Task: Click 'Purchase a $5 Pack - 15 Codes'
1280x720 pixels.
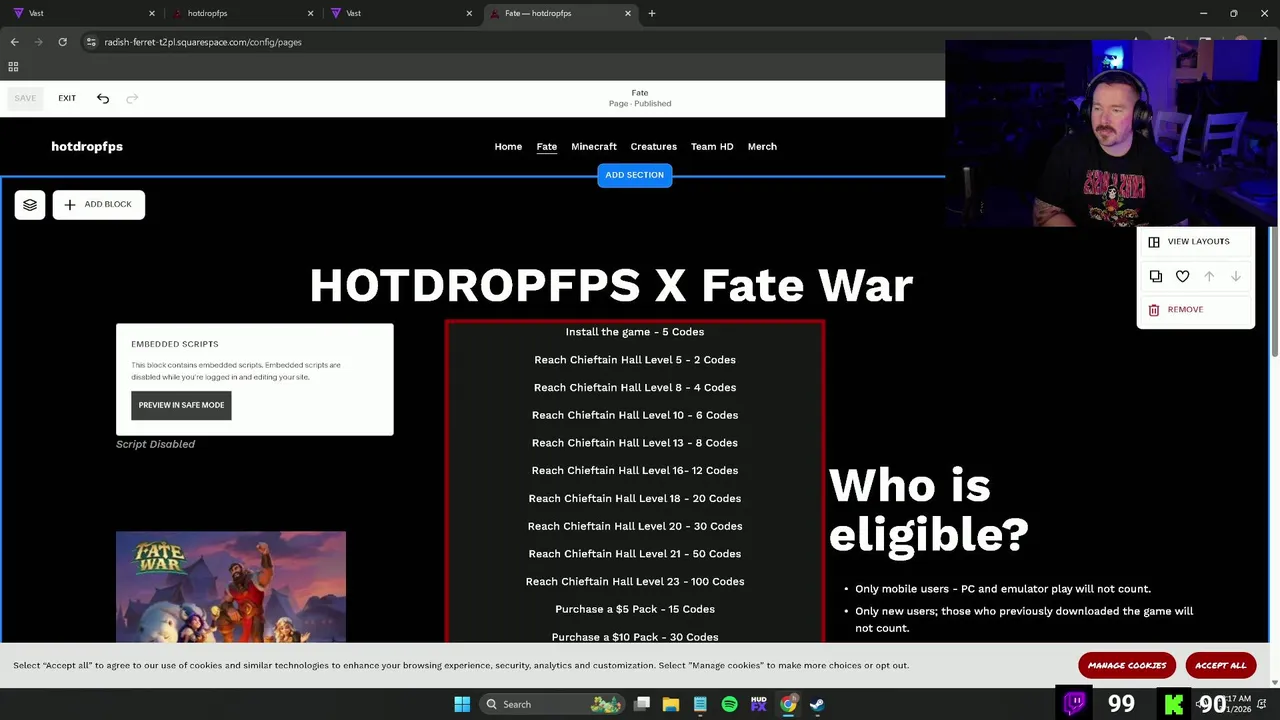Action: [x=635, y=609]
